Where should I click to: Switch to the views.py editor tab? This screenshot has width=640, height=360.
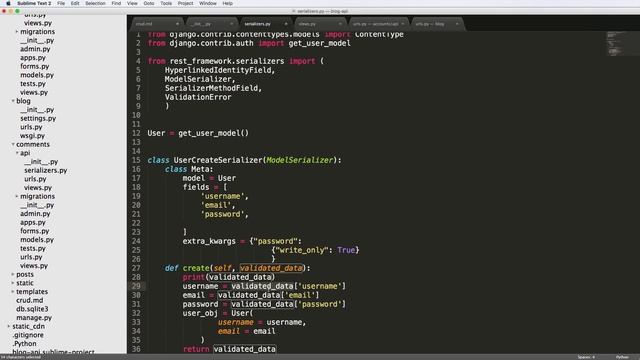point(320,24)
